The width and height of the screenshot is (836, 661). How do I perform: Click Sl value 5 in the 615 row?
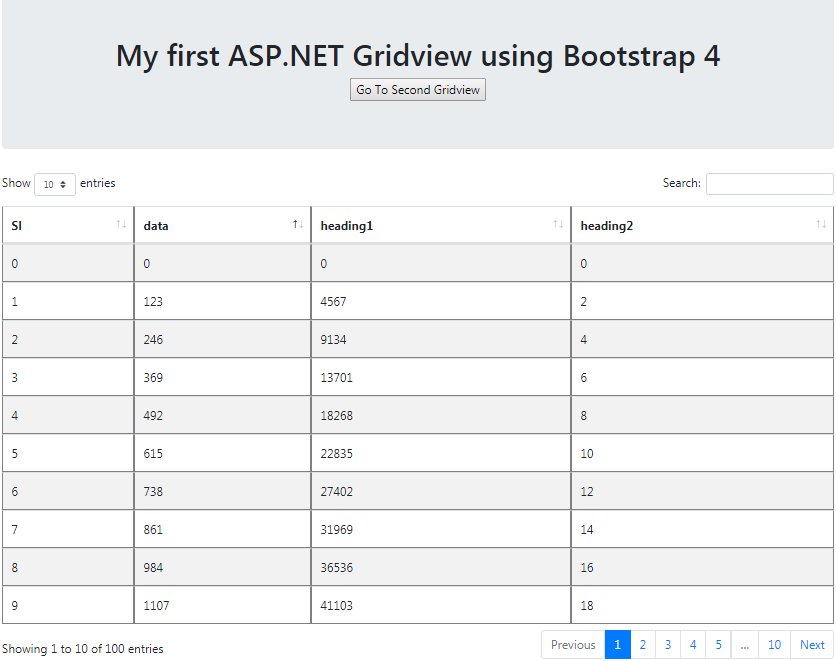[x=68, y=453]
